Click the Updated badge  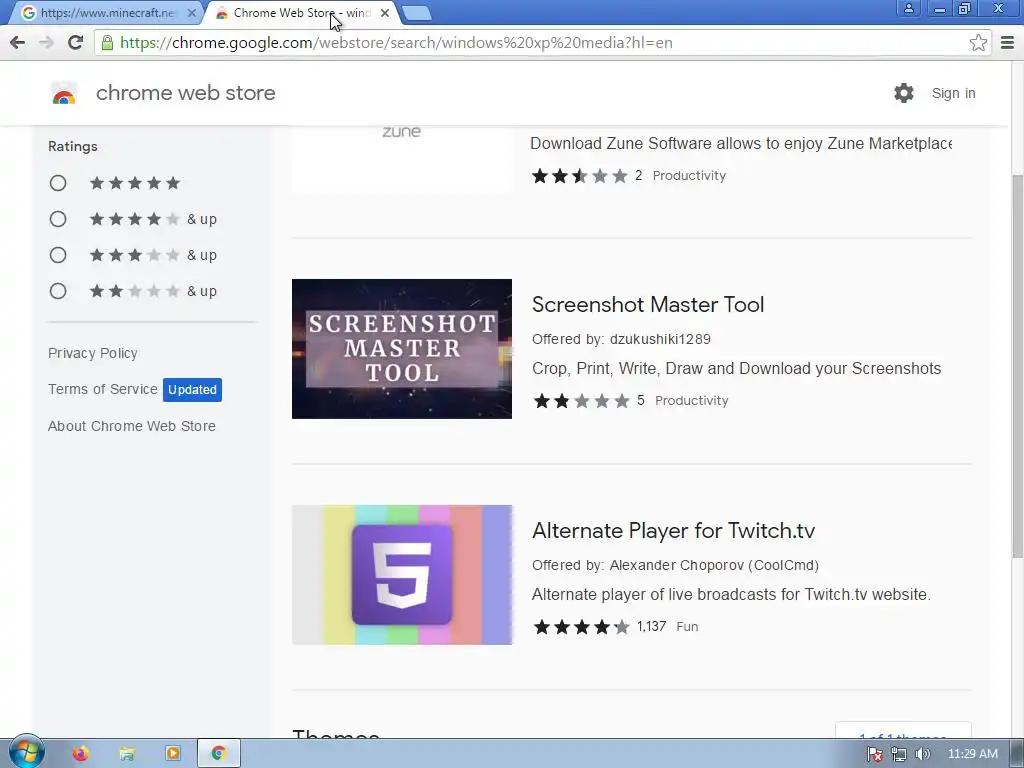(x=192, y=390)
